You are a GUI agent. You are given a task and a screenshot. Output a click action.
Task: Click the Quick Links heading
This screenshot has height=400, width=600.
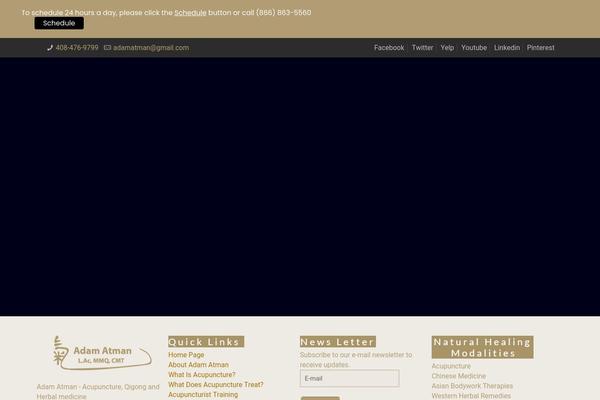[206, 342]
